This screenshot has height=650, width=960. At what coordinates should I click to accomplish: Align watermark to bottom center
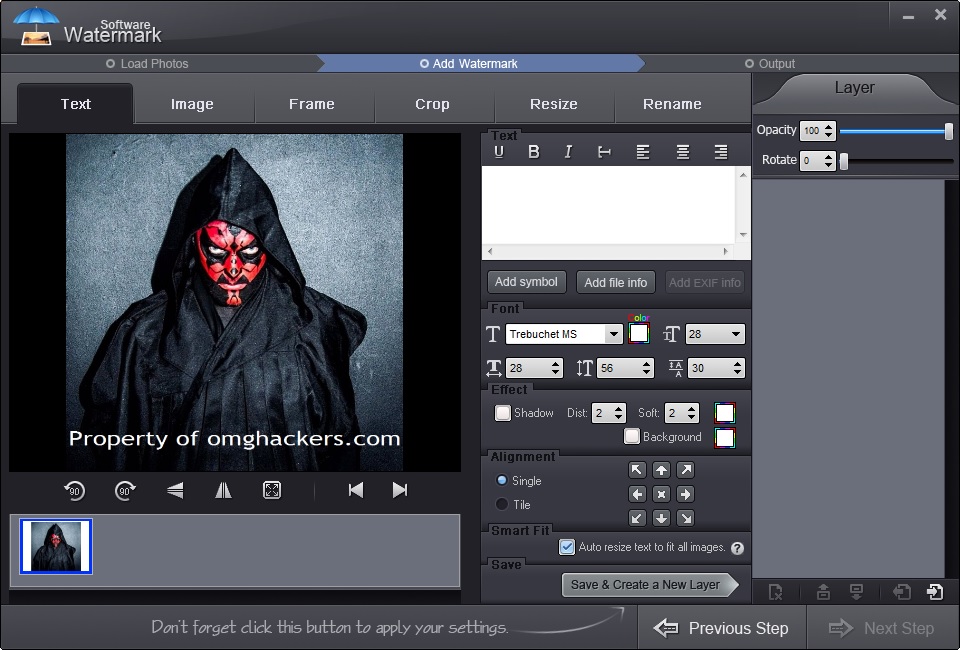click(661, 518)
